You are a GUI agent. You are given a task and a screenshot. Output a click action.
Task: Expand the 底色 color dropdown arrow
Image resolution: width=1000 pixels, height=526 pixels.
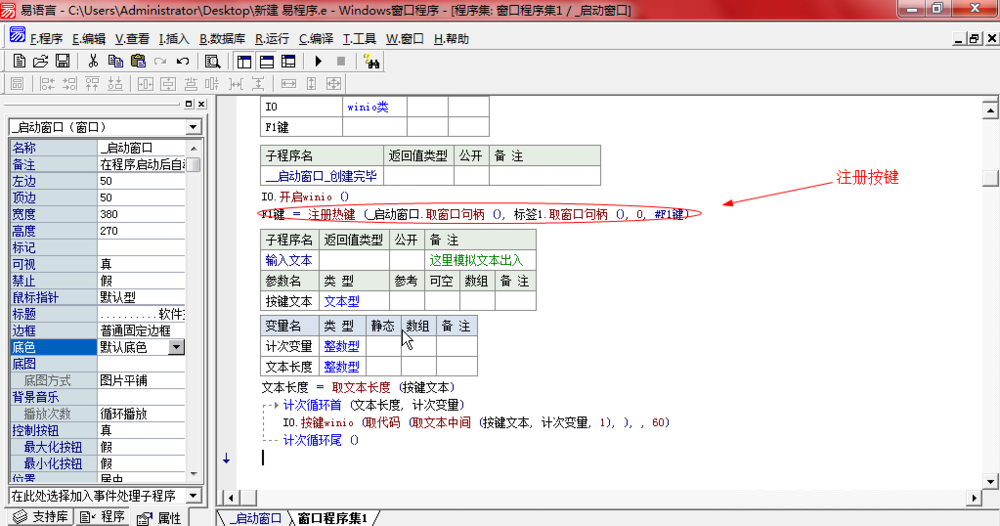(176, 347)
